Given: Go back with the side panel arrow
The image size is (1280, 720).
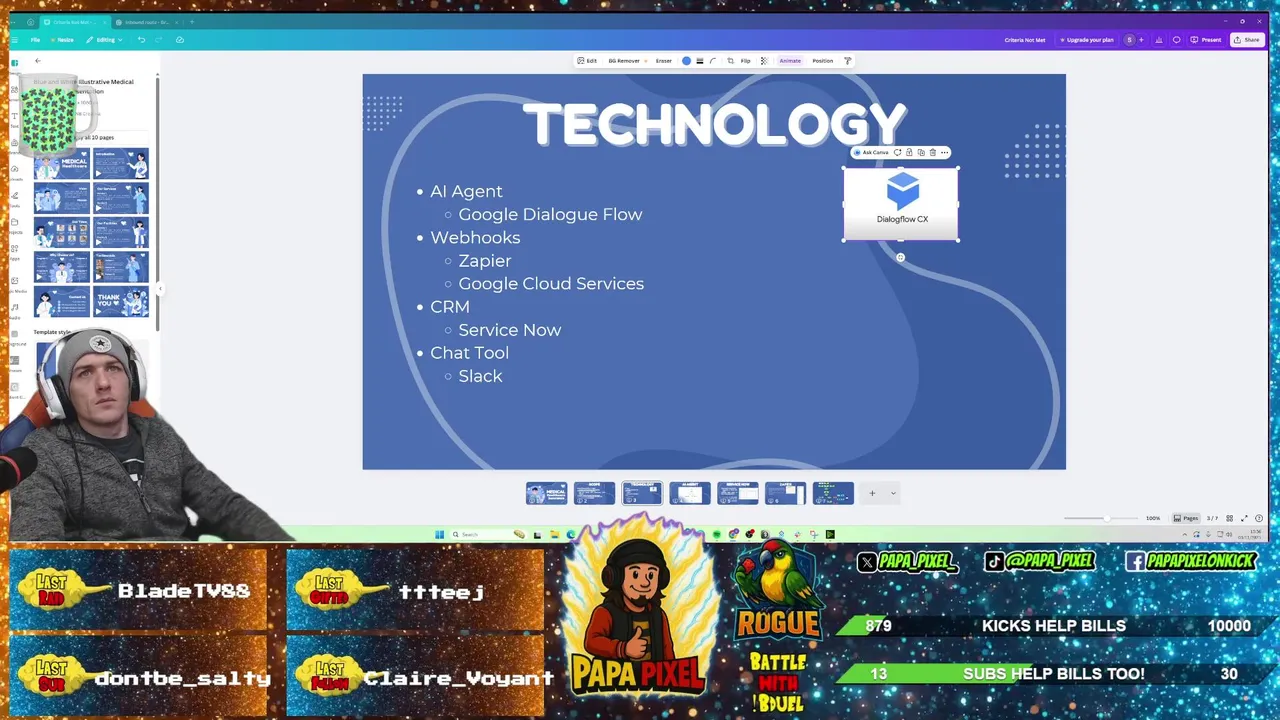Looking at the screenshot, I should [x=38, y=61].
